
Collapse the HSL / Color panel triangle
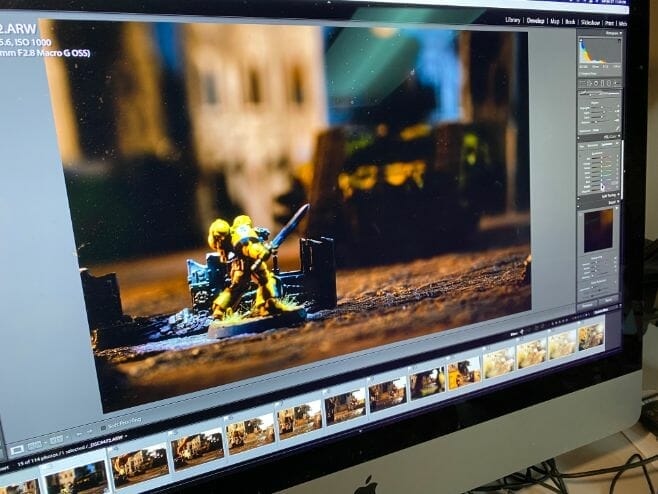[x=619, y=136]
